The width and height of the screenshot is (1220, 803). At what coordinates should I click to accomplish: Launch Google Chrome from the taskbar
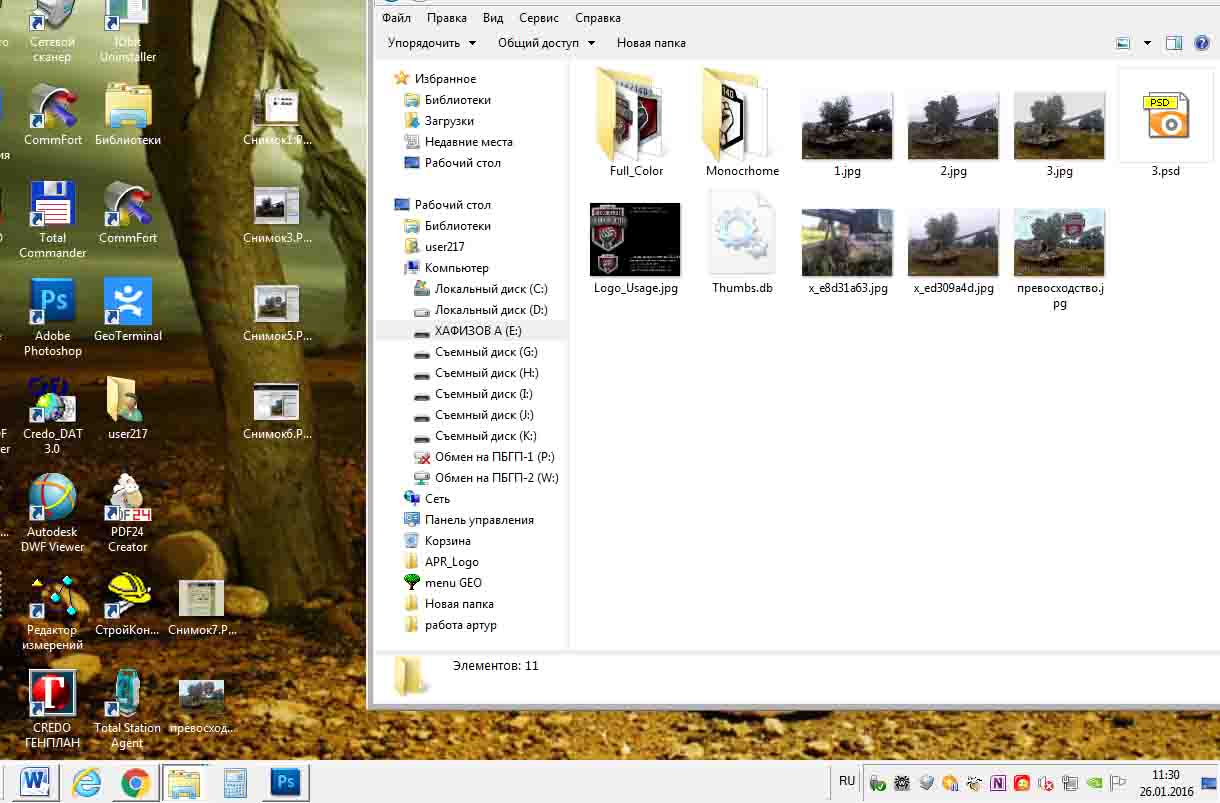click(x=135, y=782)
